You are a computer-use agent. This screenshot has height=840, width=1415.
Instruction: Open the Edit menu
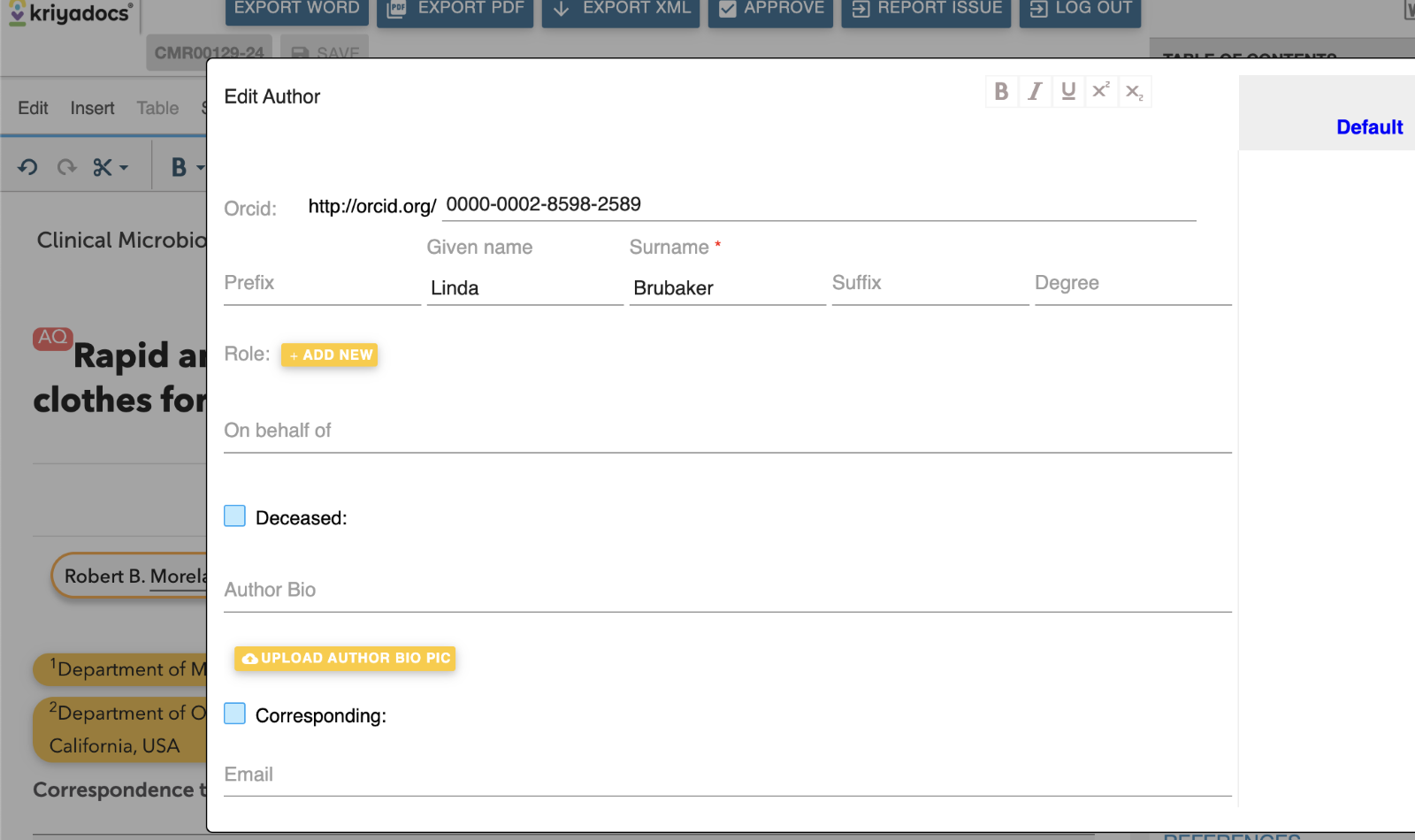[x=33, y=108]
